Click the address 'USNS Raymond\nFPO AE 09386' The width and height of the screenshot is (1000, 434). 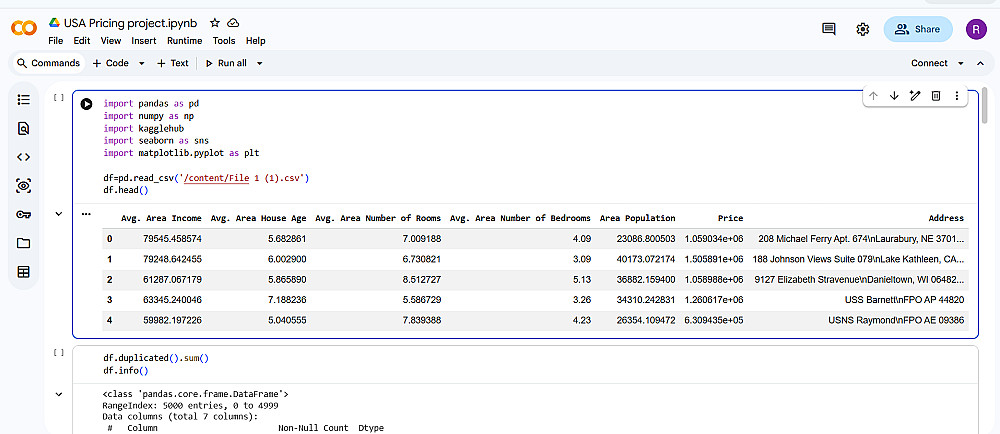point(896,321)
